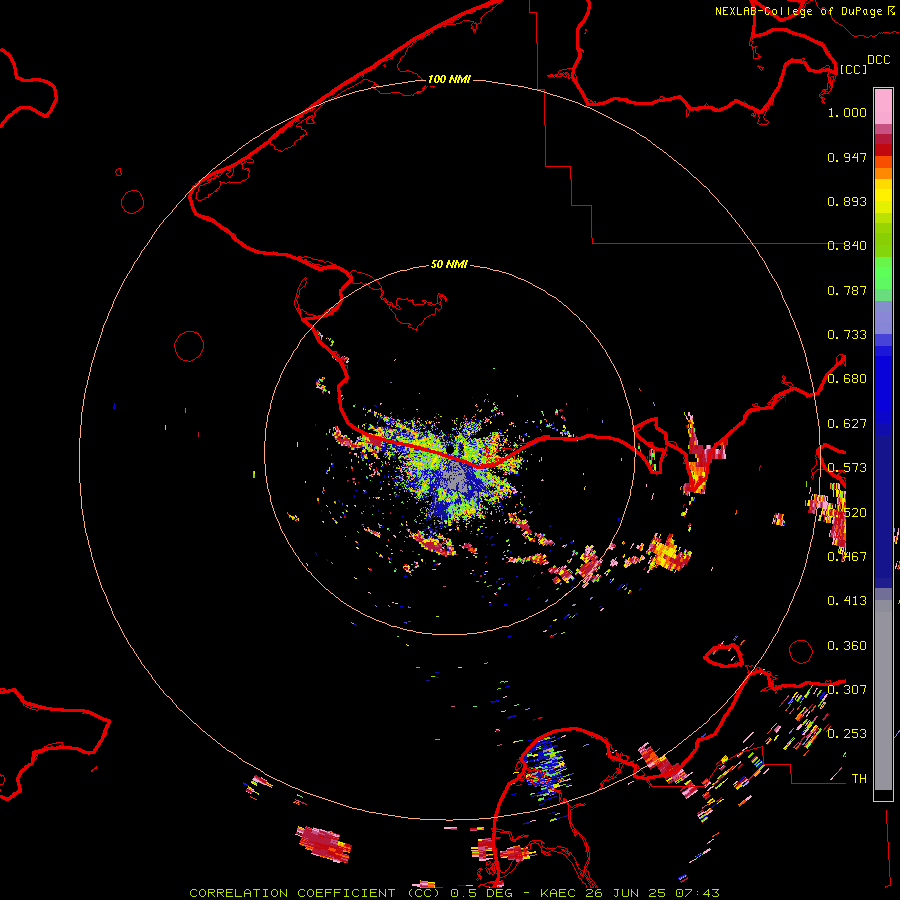Click the 50 NMI range ring label
This screenshot has height=900, width=900.
click(x=449, y=264)
